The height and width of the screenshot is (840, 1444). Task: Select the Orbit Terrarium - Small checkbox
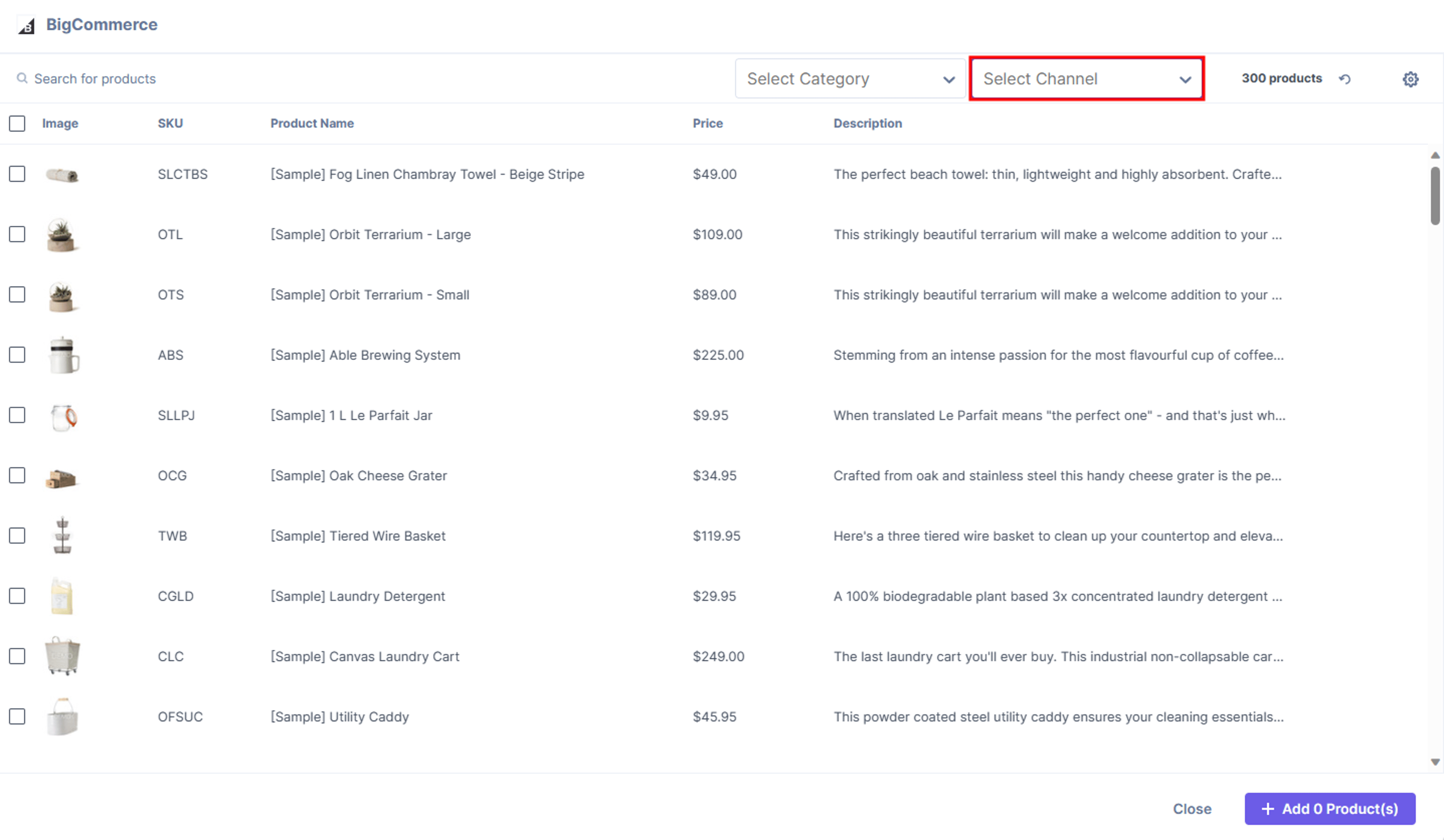(17, 294)
